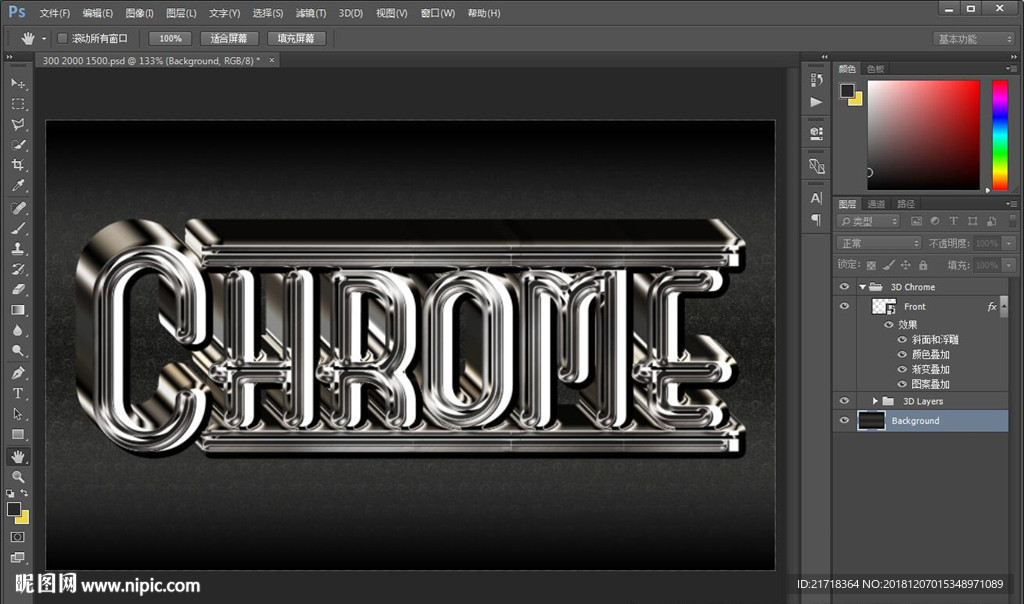The width and height of the screenshot is (1024, 604).
Task: Select the Quick Selection tool
Action: point(18,144)
